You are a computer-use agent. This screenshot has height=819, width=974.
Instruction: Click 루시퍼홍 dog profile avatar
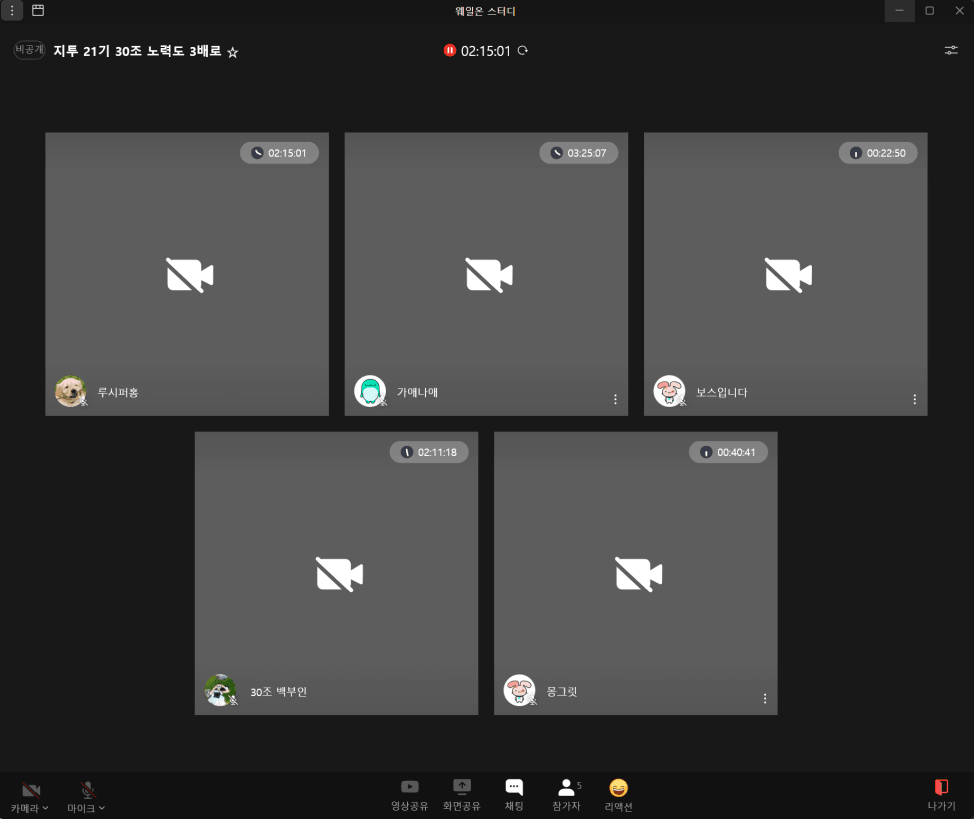pyautogui.click(x=71, y=391)
